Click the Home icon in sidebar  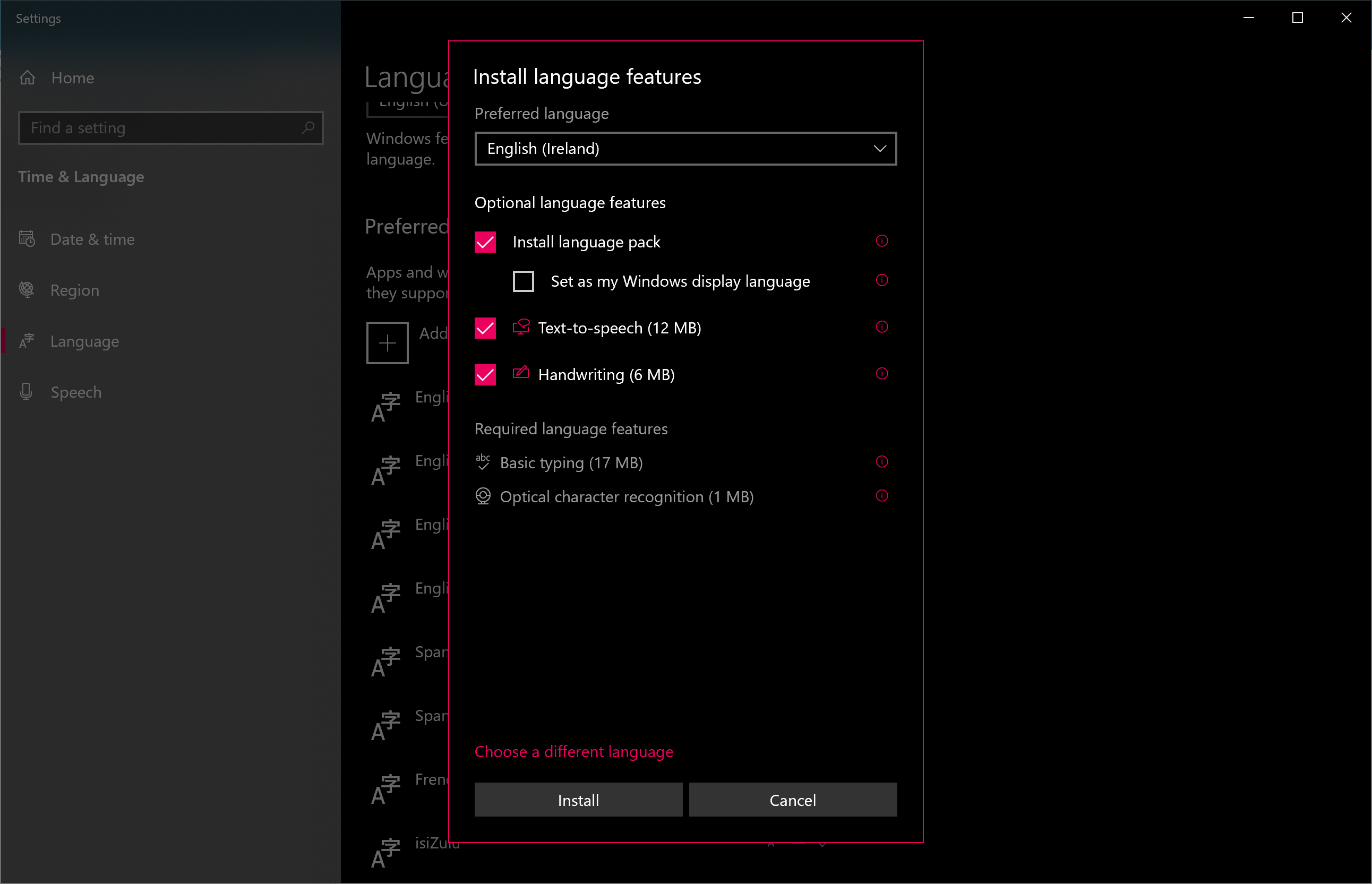coord(28,78)
